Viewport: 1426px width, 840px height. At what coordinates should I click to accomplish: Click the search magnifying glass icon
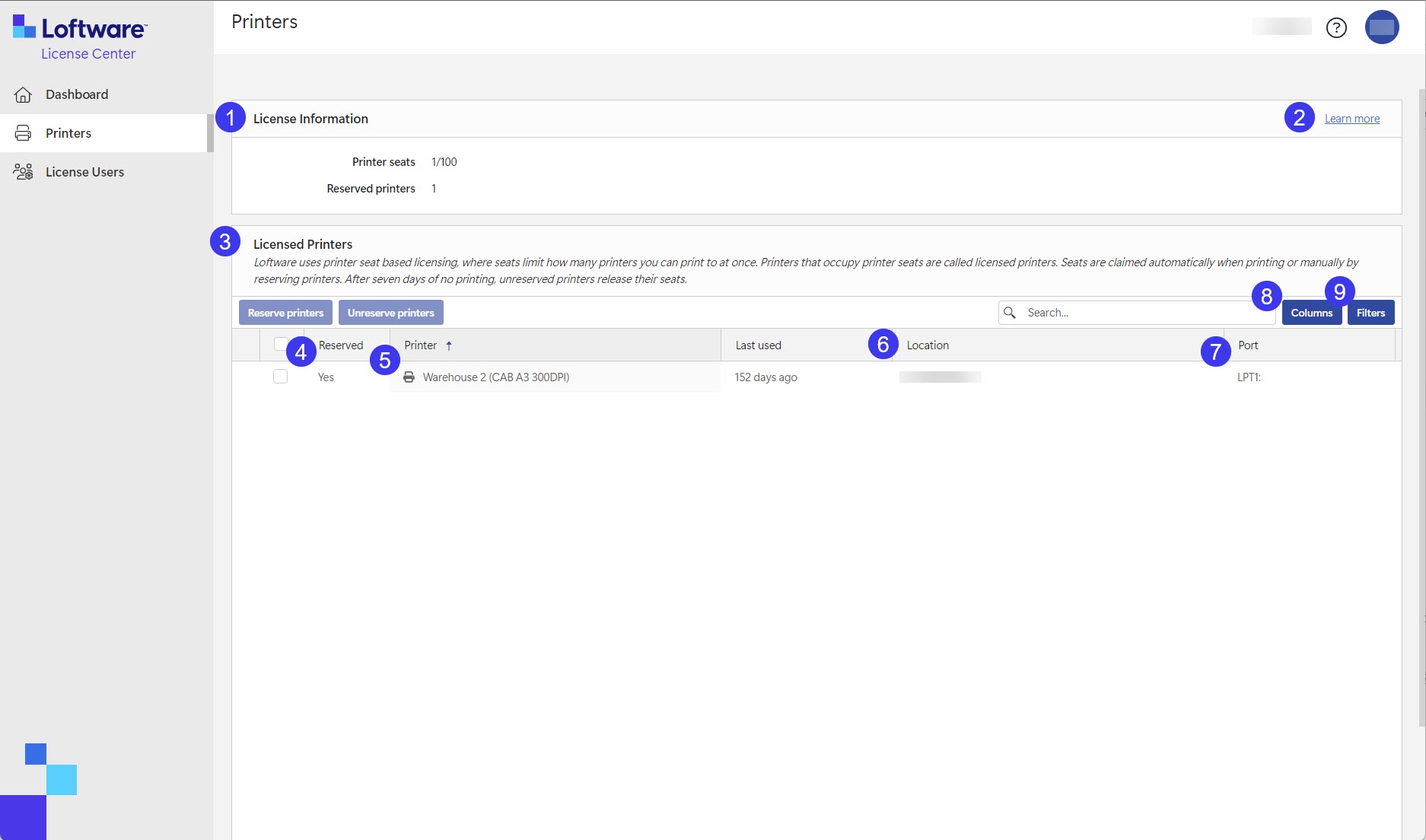[1010, 313]
